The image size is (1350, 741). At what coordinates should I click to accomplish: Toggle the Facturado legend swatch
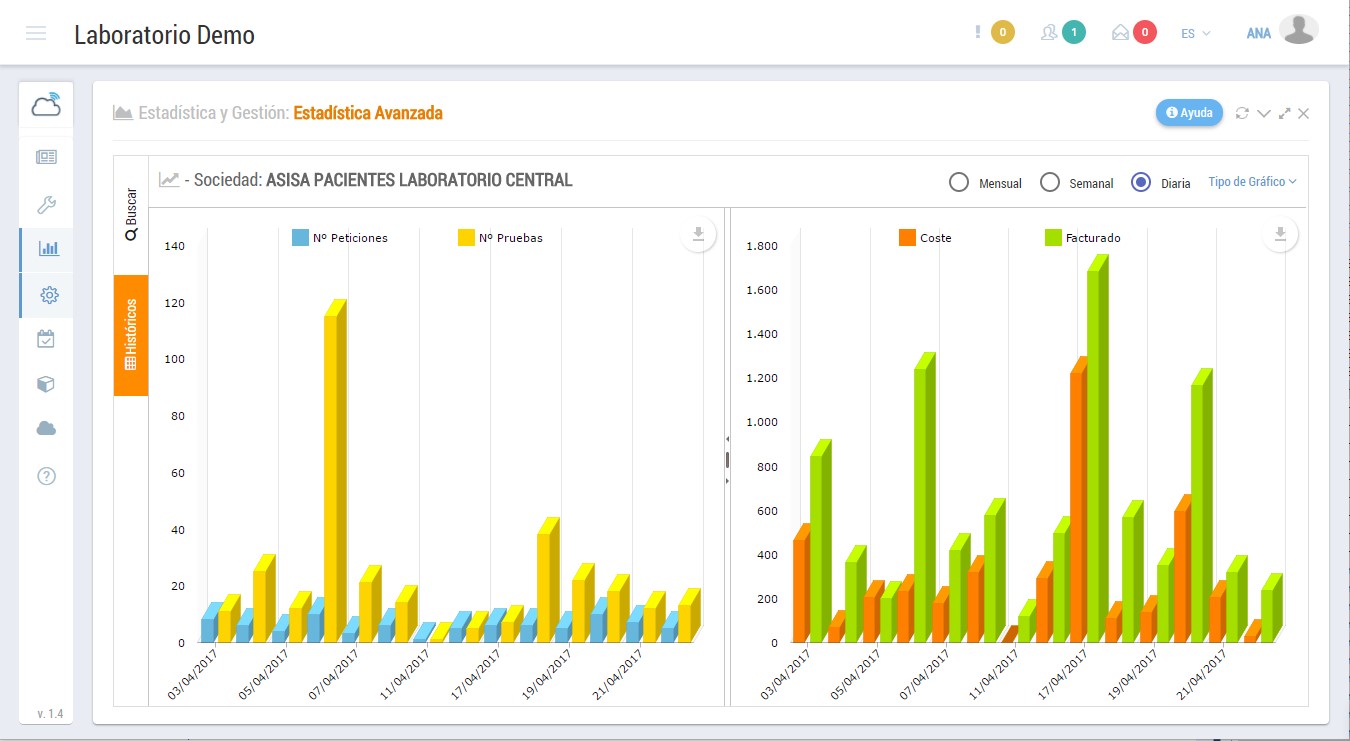click(1053, 238)
